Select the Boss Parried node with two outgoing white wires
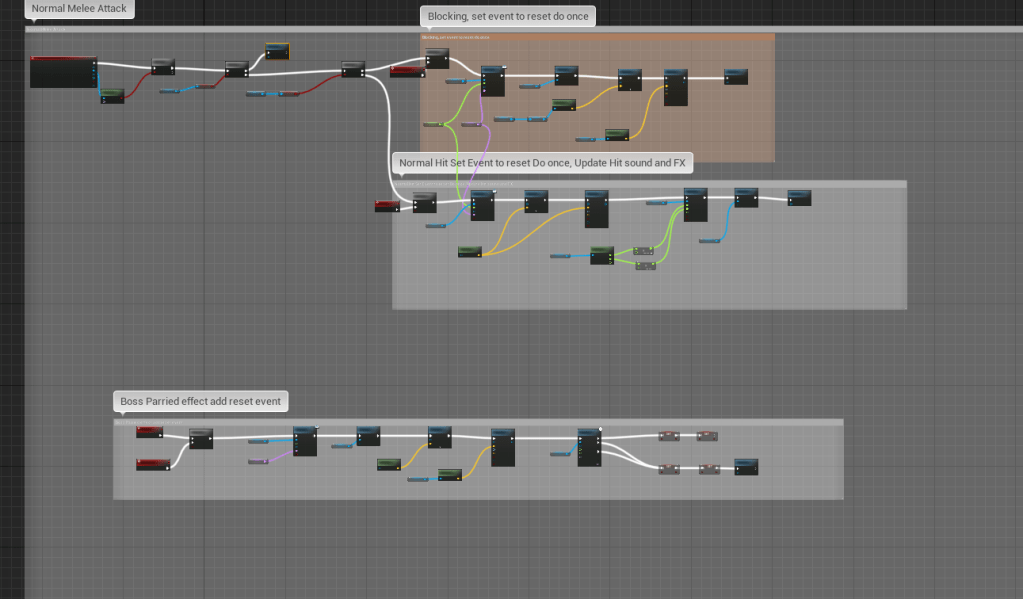The image size is (1023, 599). coord(589,445)
